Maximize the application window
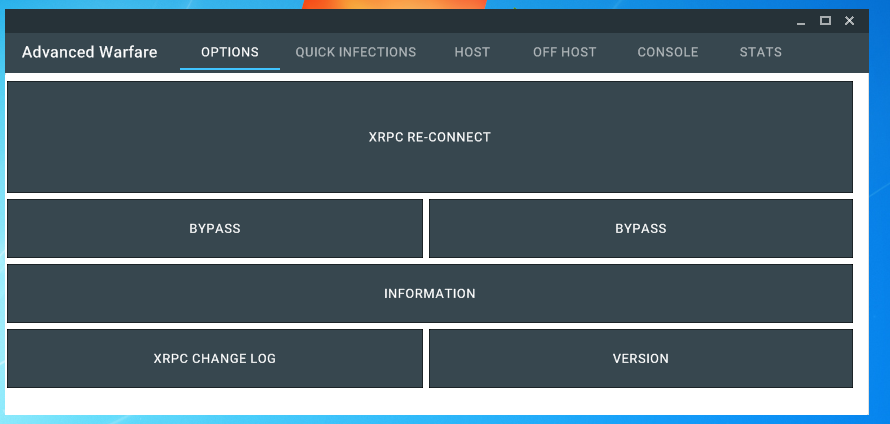The width and height of the screenshot is (890, 424). 825,21
